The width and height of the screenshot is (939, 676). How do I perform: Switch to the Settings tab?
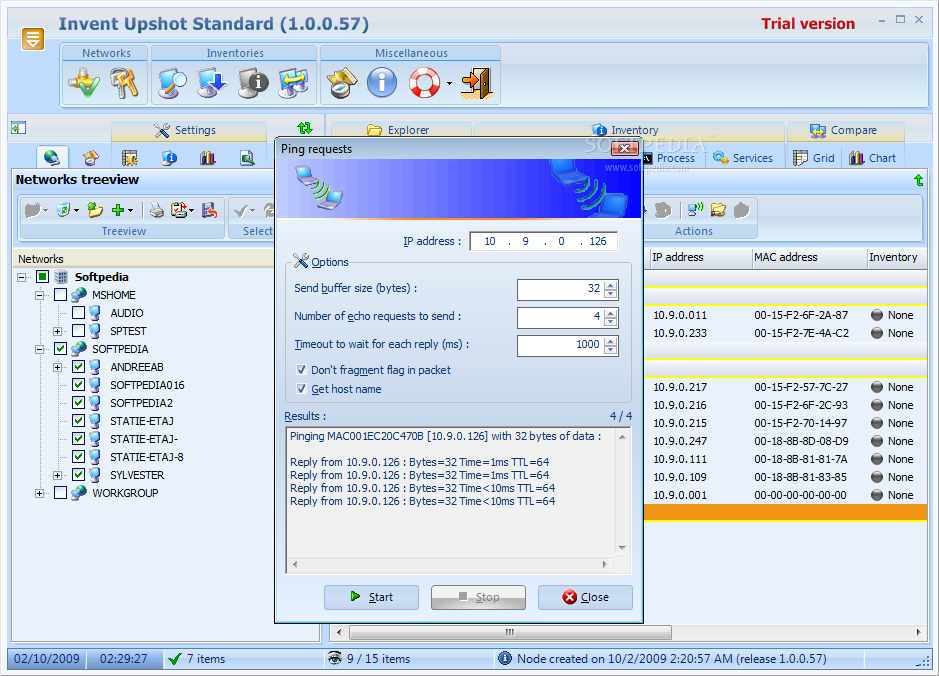point(189,130)
